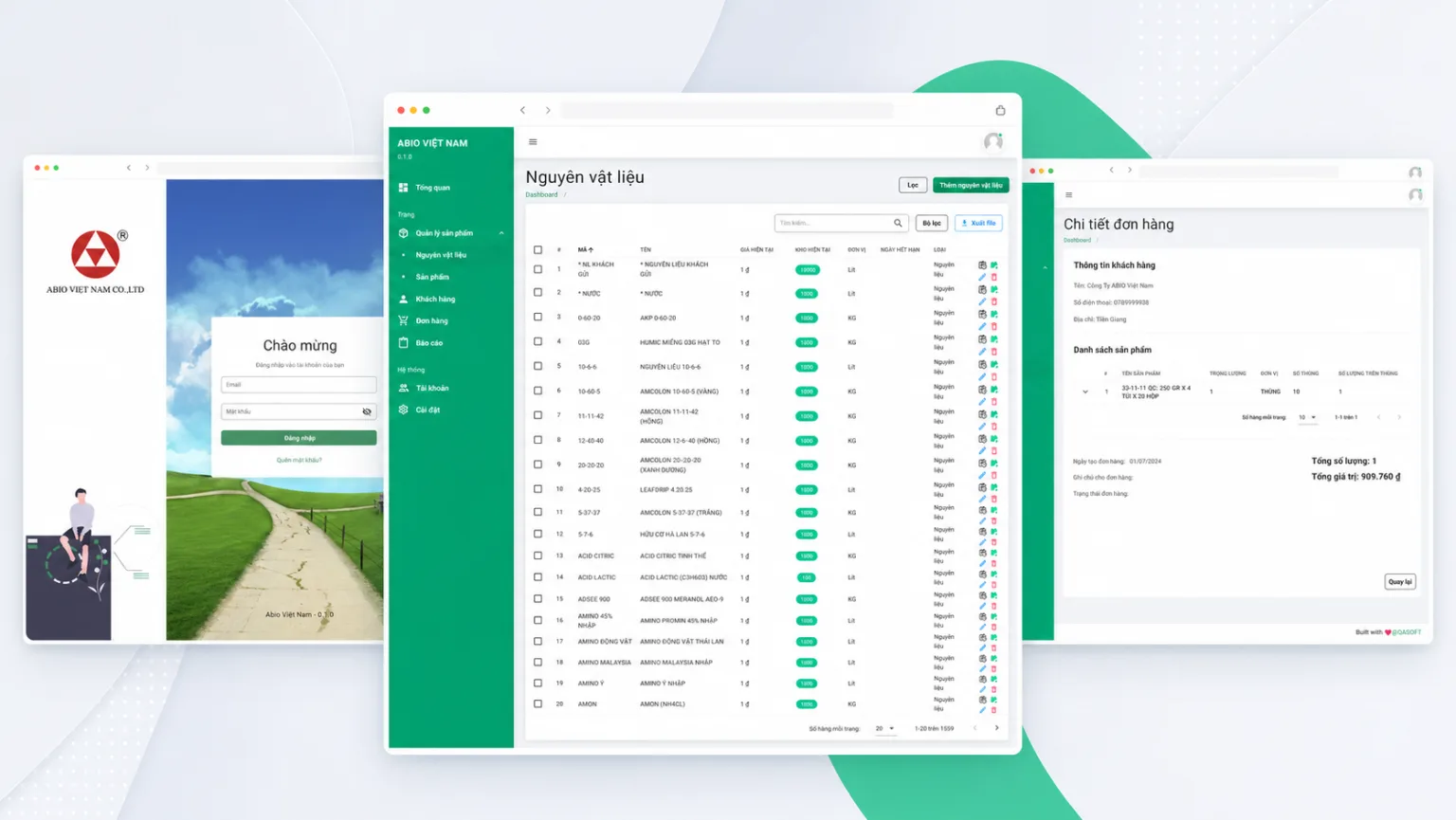Open Cài đặt sidebar item
The height and width of the screenshot is (820, 1456).
419,410
